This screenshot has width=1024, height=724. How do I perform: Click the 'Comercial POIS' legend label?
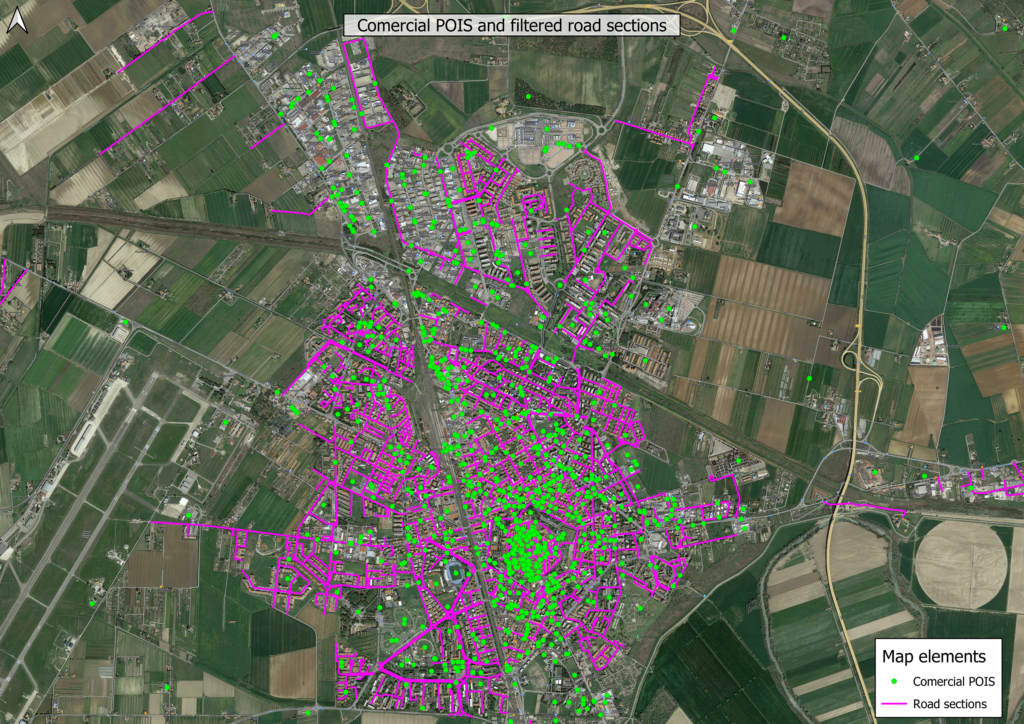click(953, 682)
